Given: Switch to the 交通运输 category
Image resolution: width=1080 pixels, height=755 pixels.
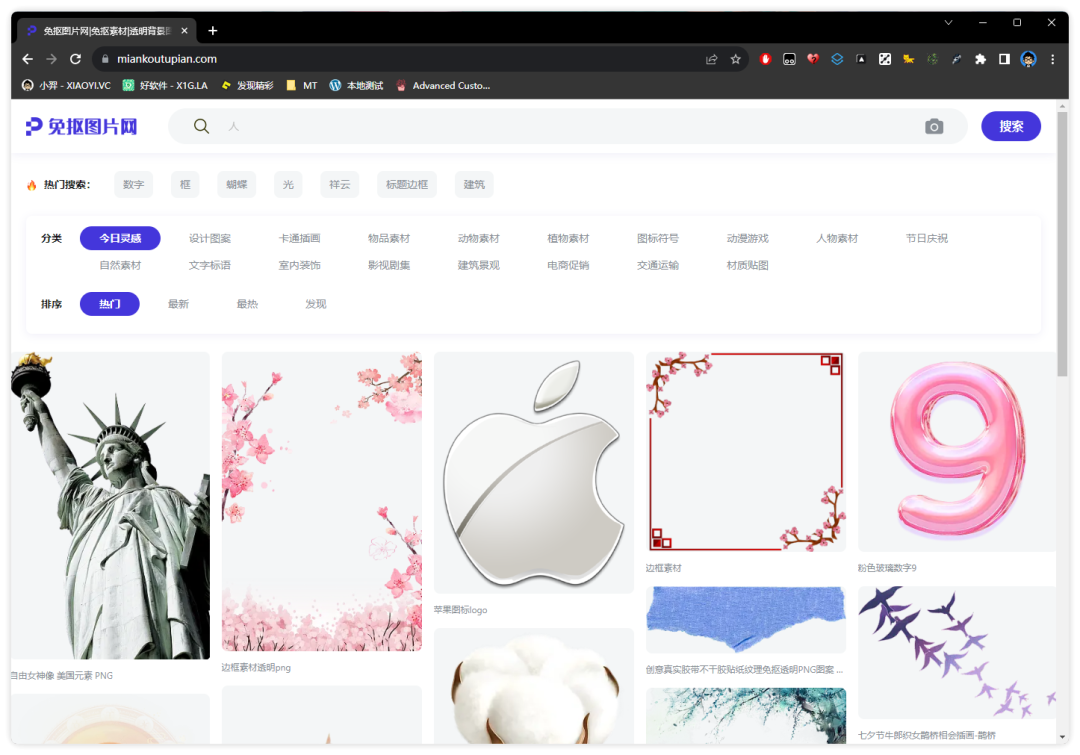Looking at the screenshot, I should click(x=658, y=265).
